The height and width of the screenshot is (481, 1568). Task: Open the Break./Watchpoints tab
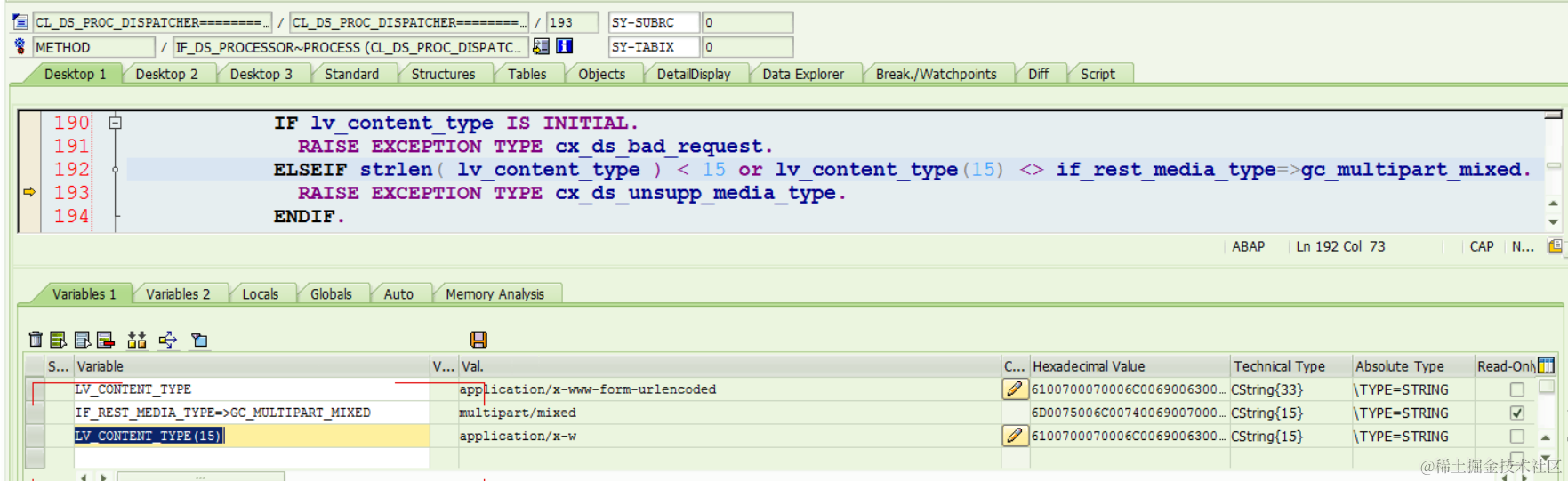(937, 74)
